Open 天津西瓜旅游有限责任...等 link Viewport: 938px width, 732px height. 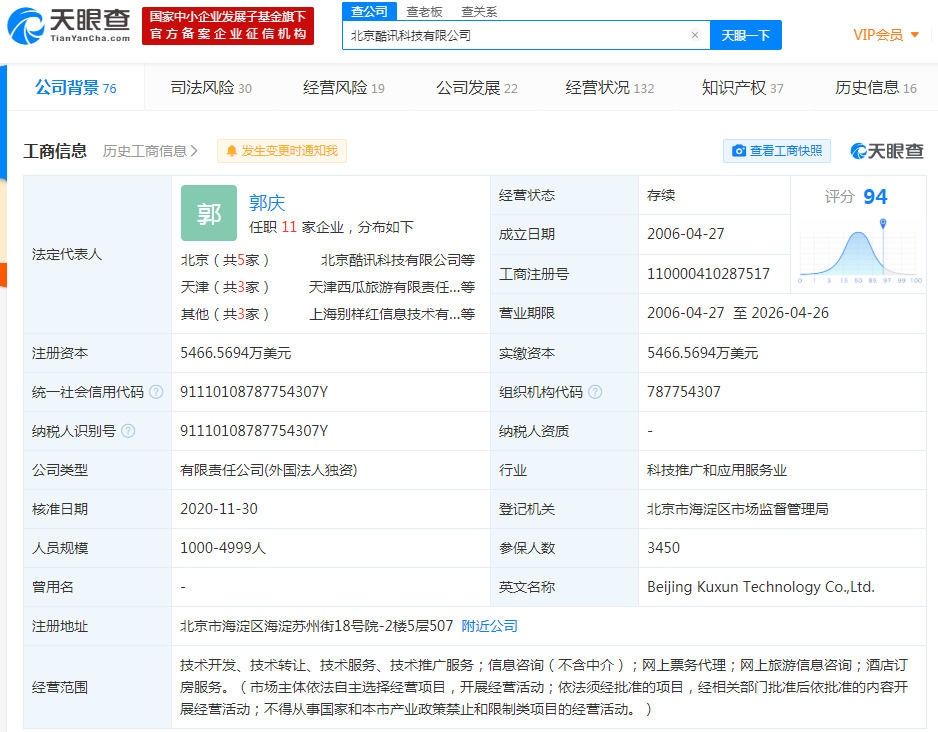(392, 287)
